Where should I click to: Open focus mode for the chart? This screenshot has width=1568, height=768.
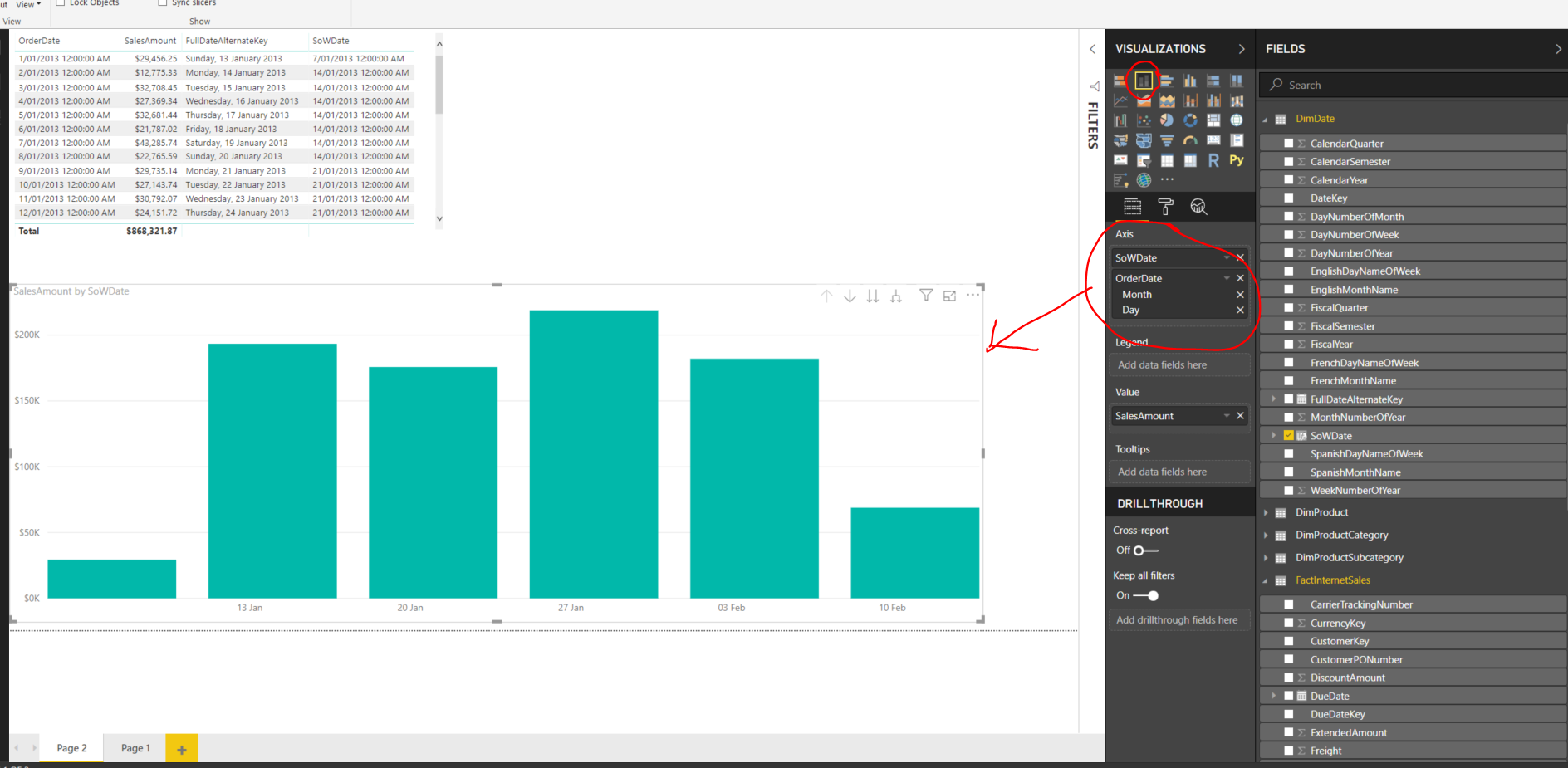[x=949, y=296]
